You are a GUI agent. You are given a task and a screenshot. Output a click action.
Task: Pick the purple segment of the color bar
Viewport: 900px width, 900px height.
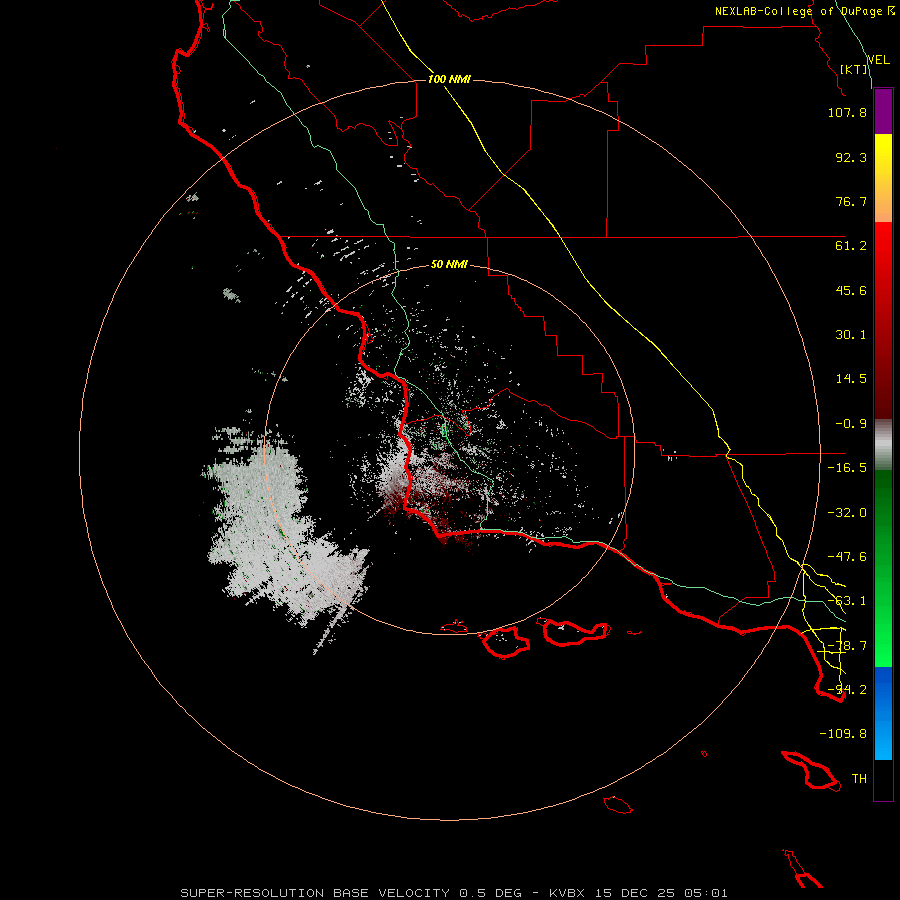click(883, 111)
